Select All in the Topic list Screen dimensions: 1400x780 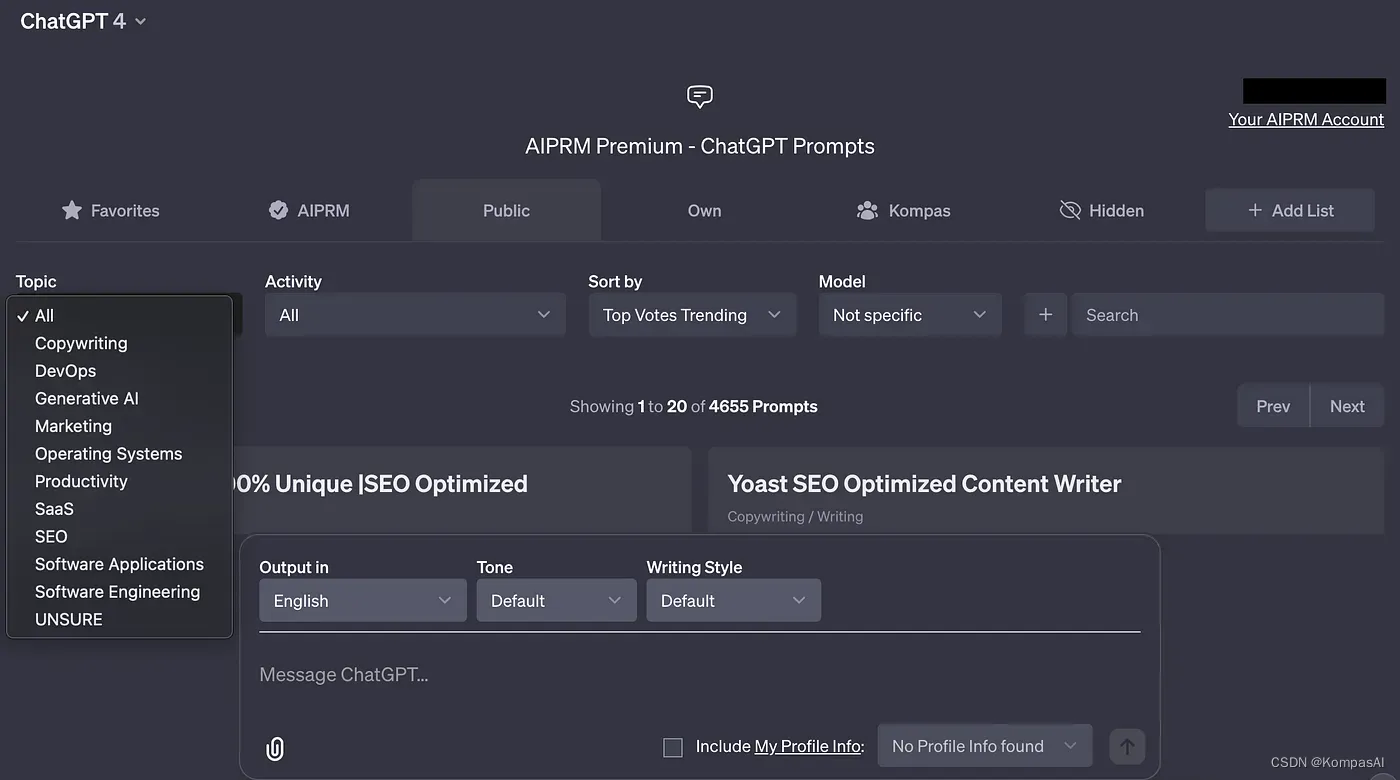pos(119,316)
